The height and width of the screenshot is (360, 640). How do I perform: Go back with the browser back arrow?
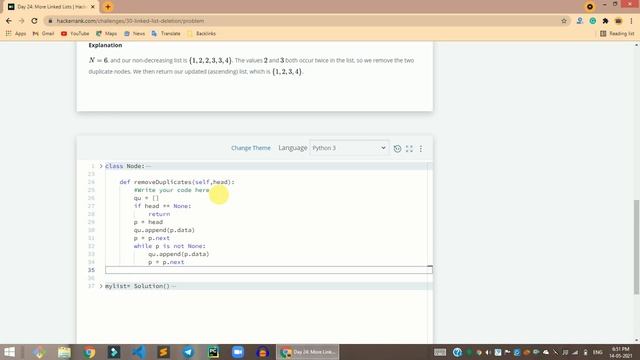(9, 21)
